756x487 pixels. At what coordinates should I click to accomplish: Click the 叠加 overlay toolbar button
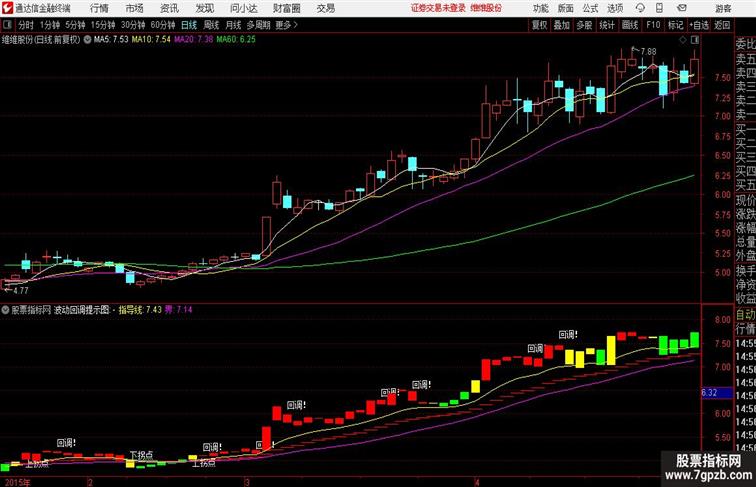click(x=561, y=25)
